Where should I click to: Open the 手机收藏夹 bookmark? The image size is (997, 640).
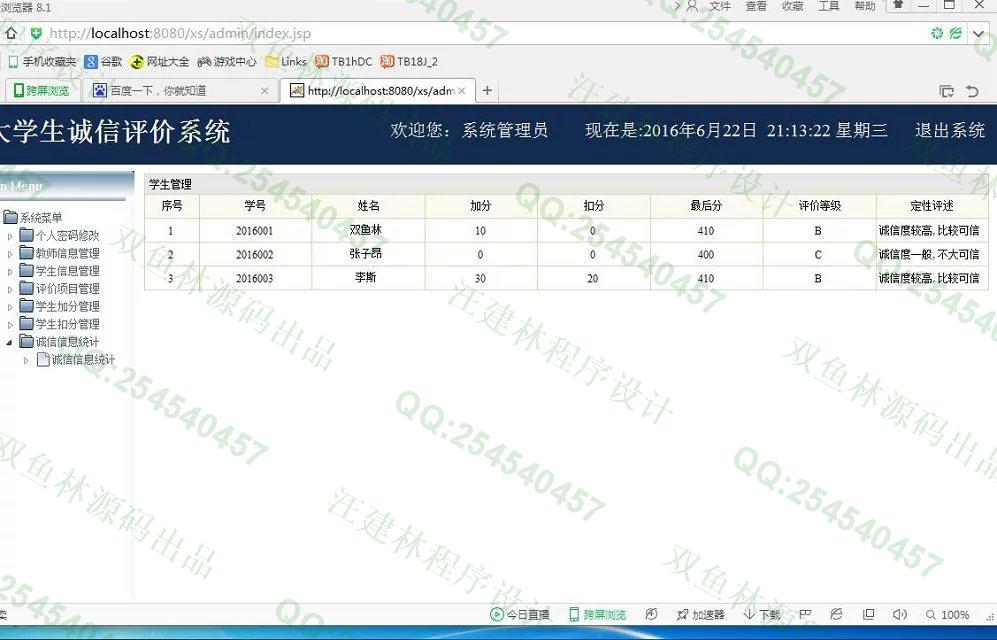(x=41, y=62)
